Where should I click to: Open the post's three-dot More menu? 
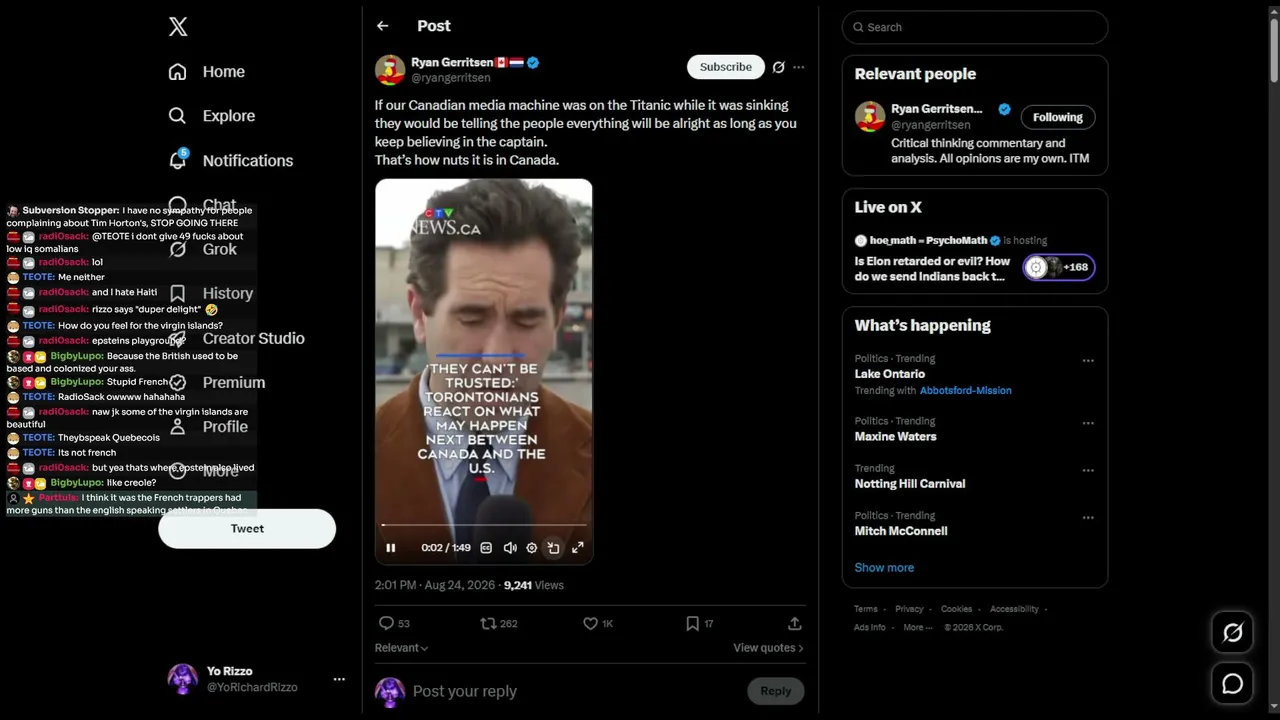tap(798, 67)
